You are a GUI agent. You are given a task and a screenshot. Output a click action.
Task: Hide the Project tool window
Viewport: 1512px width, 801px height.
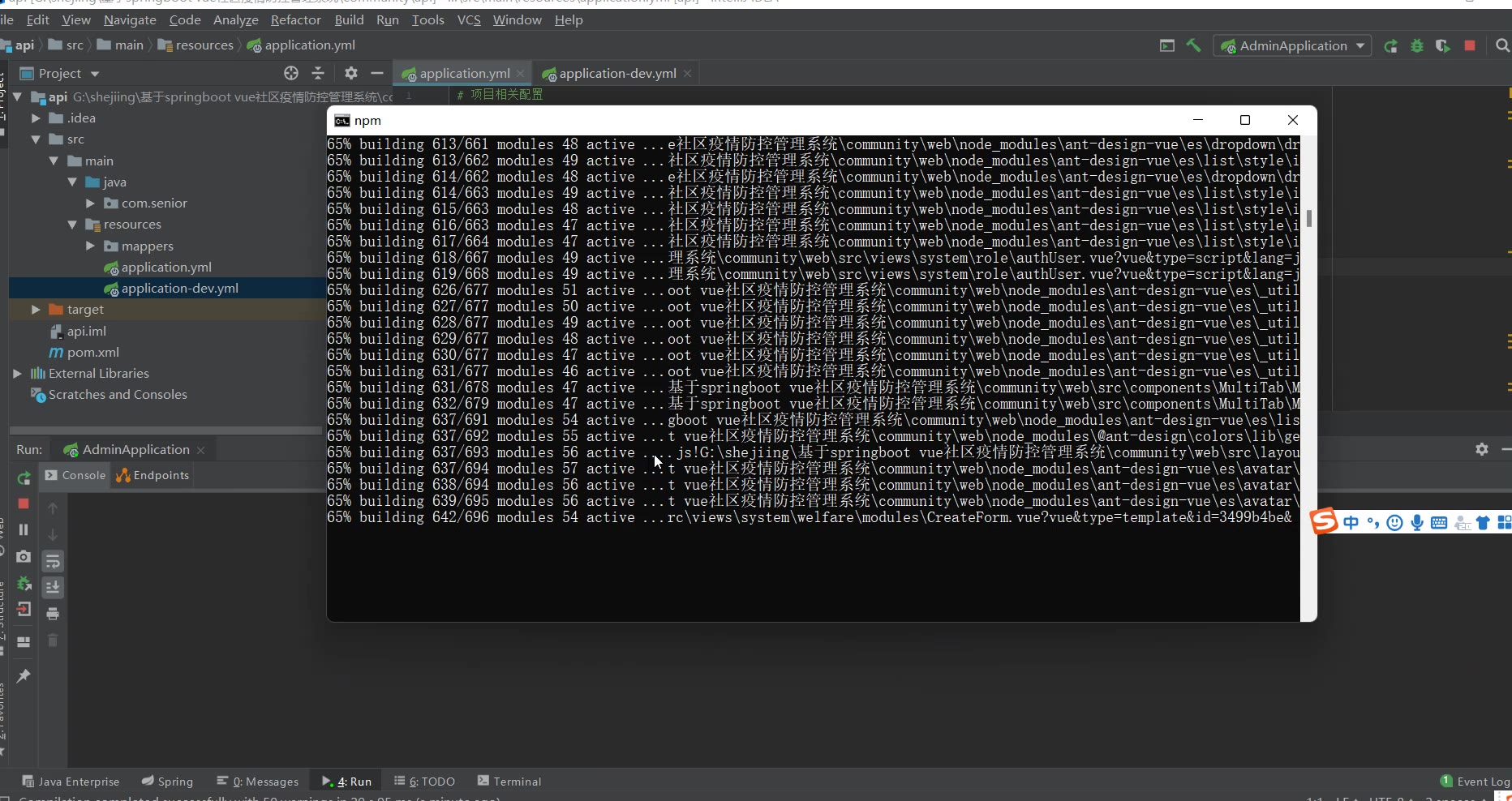[376, 73]
